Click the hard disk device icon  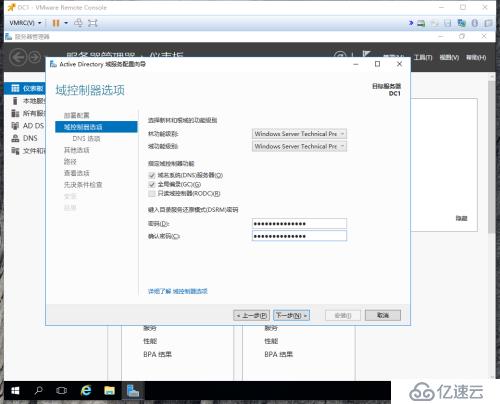pyautogui.click(x=421, y=23)
